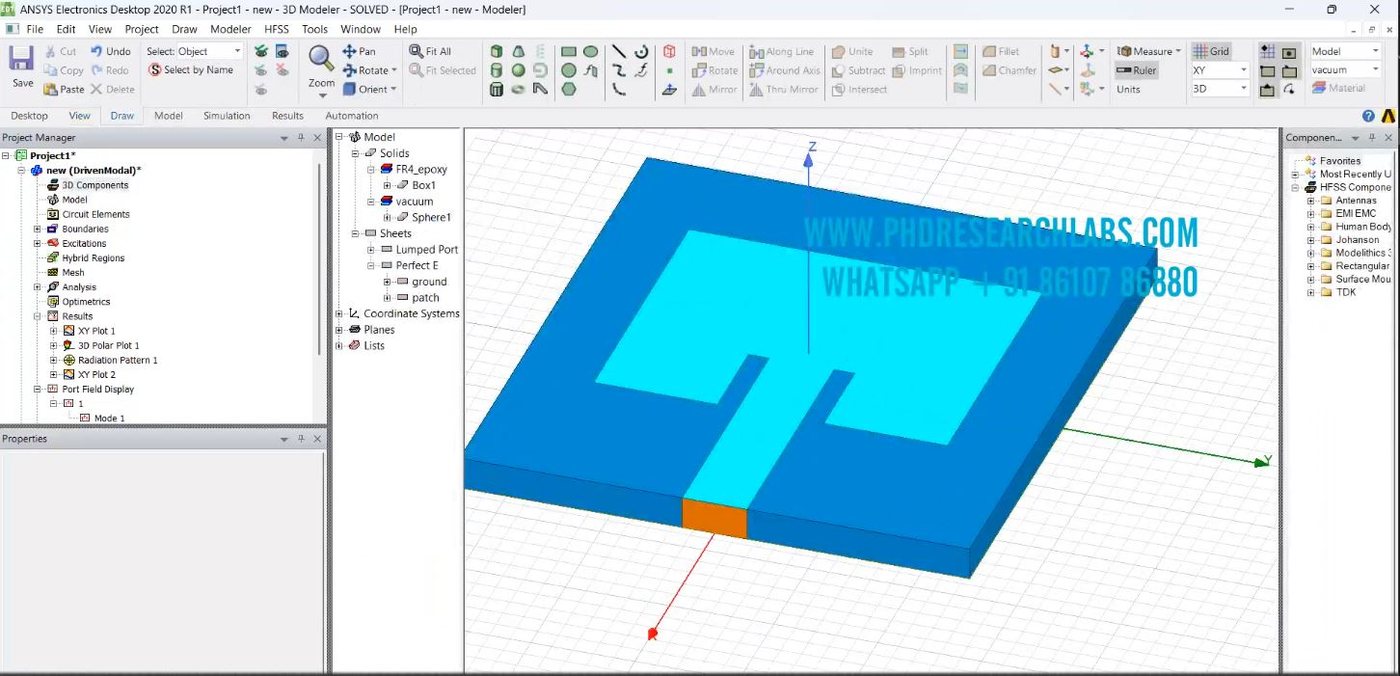The width and height of the screenshot is (1400, 676).
Task: Select the Draw Regular Polygon tool
Action: coord(569,89)
